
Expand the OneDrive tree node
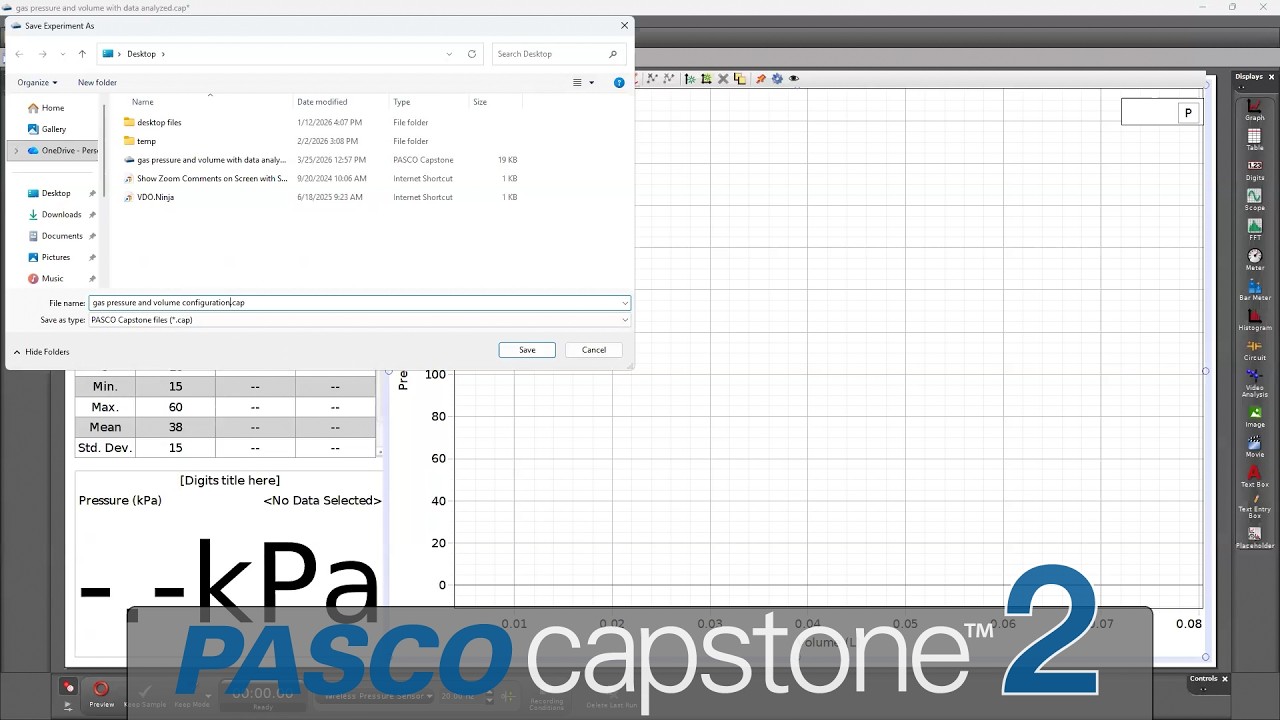tap(16, 150)
